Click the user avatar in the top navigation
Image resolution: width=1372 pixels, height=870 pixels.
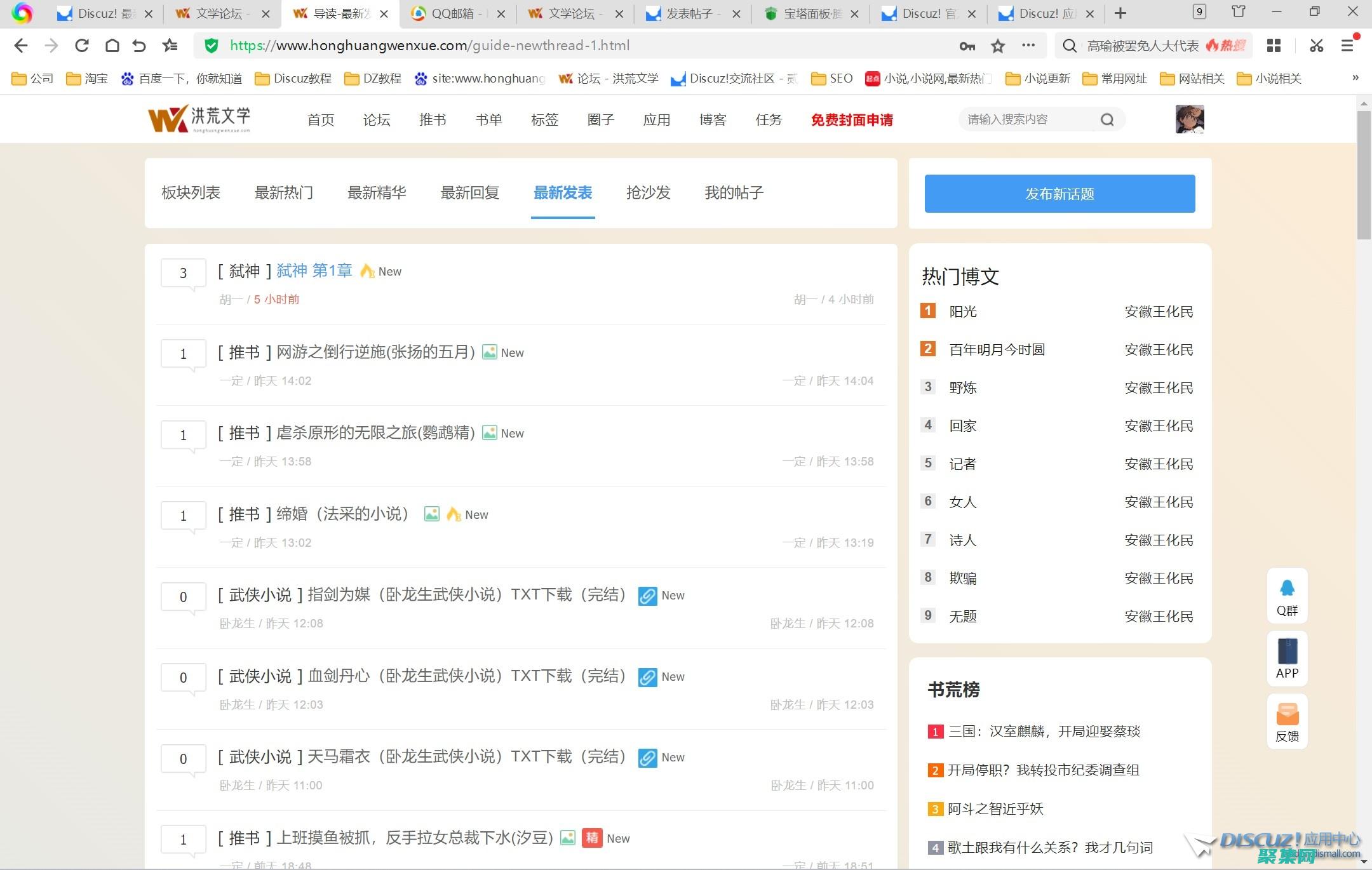(x=1190, y=119)
